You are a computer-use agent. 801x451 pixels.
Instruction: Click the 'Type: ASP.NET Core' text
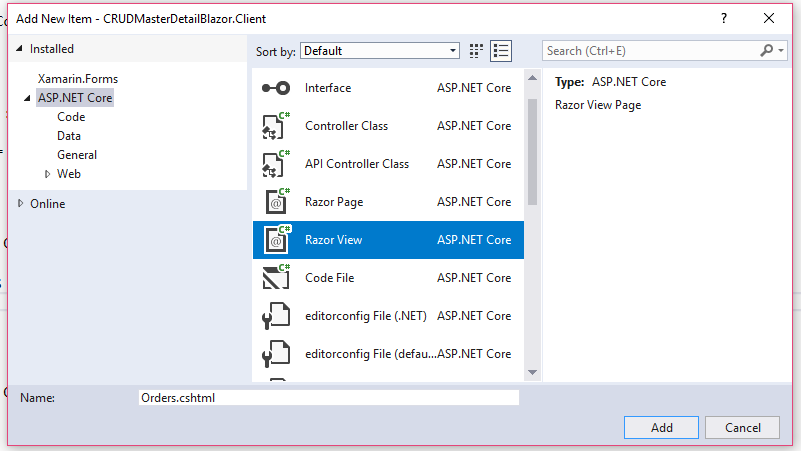610,82
